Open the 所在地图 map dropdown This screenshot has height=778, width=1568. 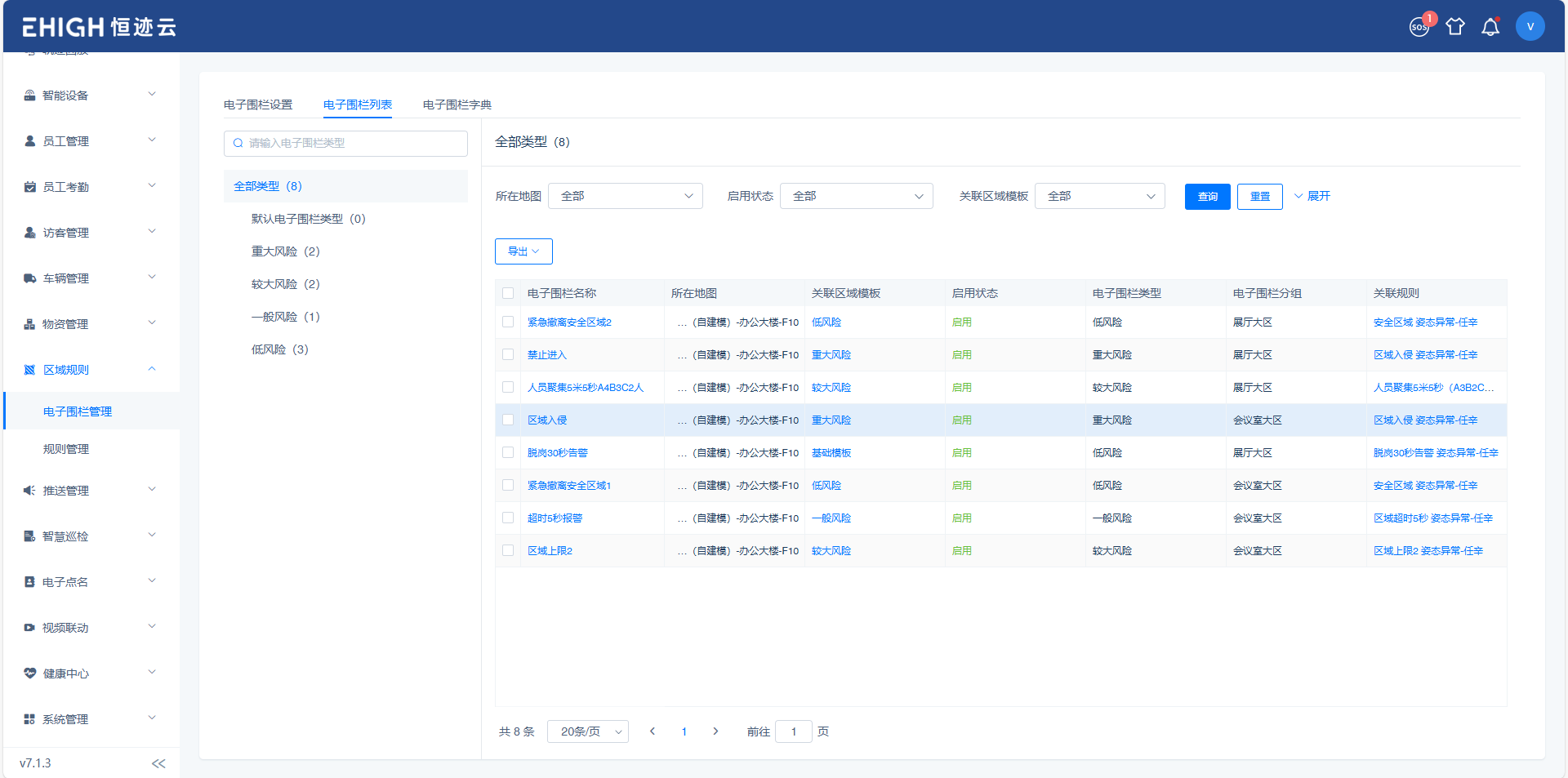(625, 196)
